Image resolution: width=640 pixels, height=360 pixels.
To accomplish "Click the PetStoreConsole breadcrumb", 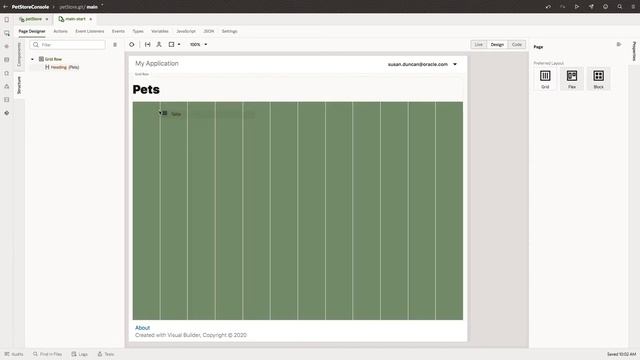I will point(30,7).
